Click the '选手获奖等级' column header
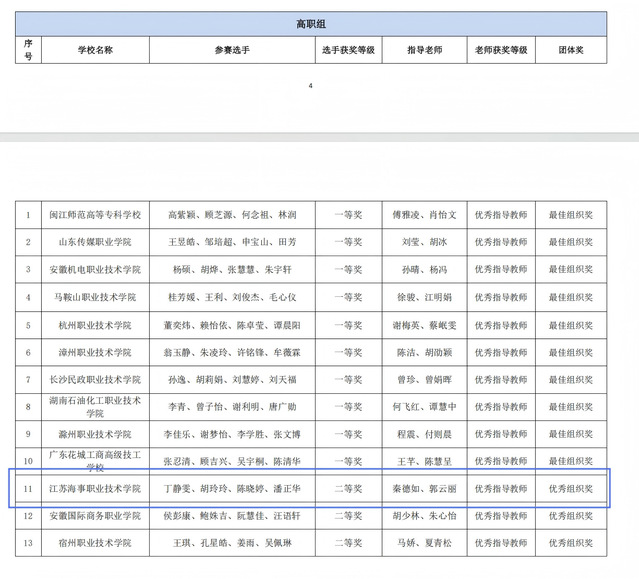The height and width of the screenshot is (579, 639). point(348,50)
